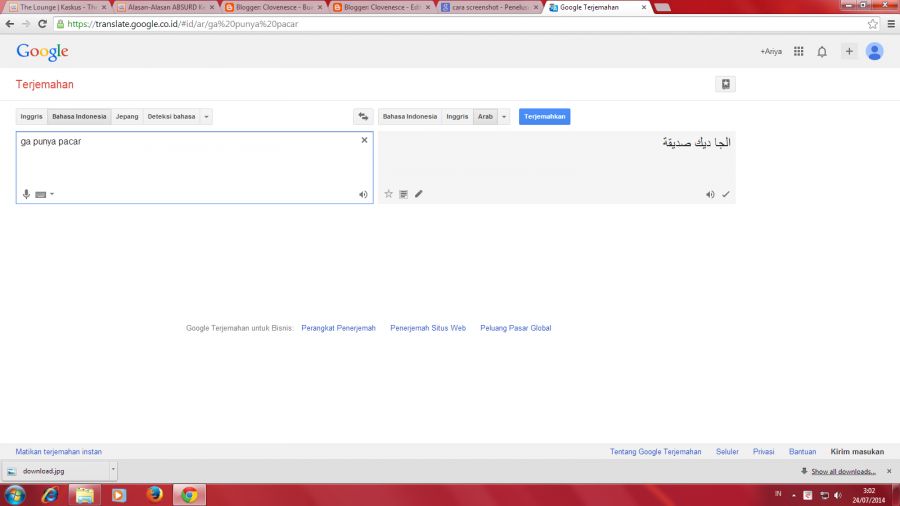Reload the page
The image size is (900, 506).
(42, 24)
